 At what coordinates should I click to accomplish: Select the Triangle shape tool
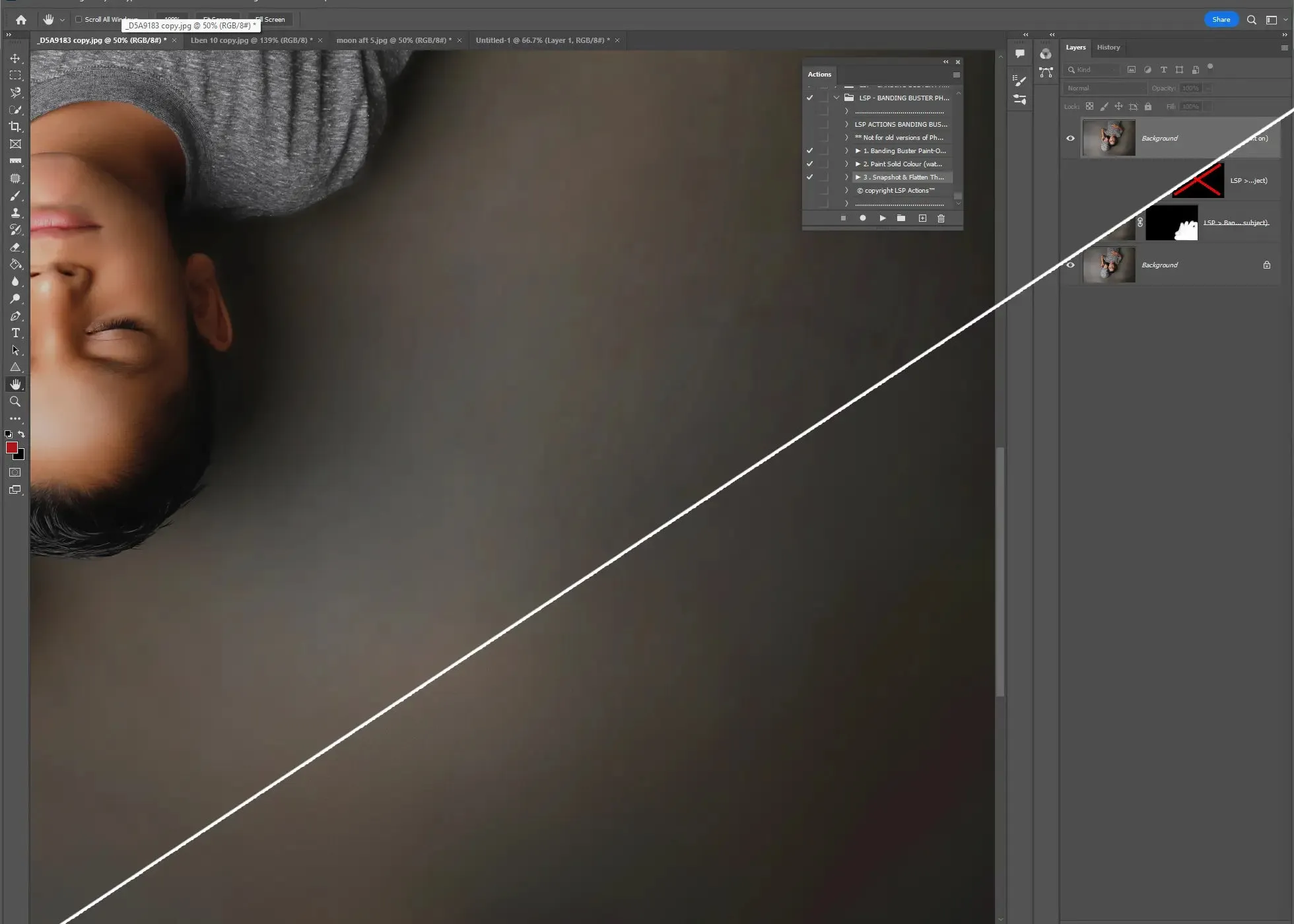[x=15, y=367]
